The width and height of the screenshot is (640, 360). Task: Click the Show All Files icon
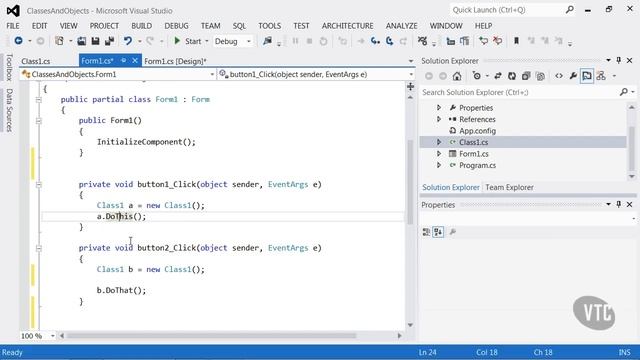[x=540, y=76]
